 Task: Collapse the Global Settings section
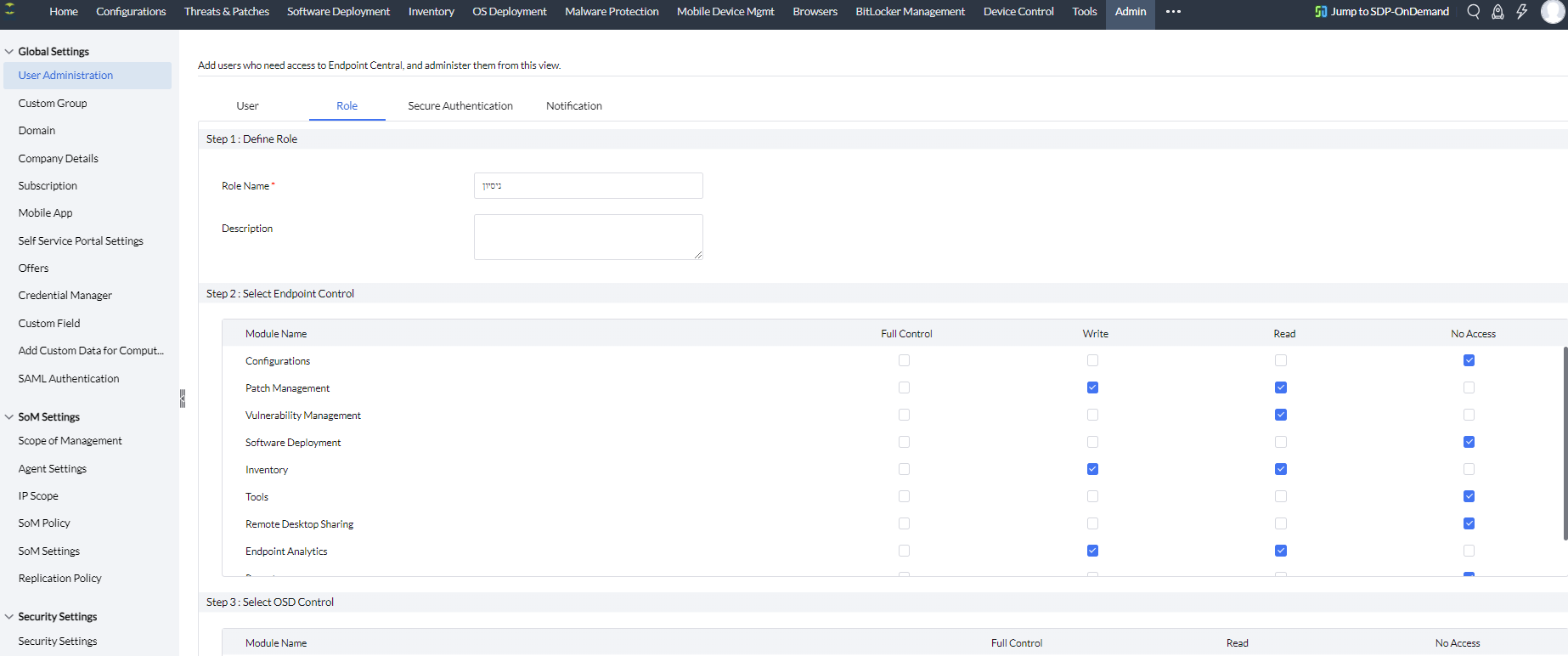(9, 52)
